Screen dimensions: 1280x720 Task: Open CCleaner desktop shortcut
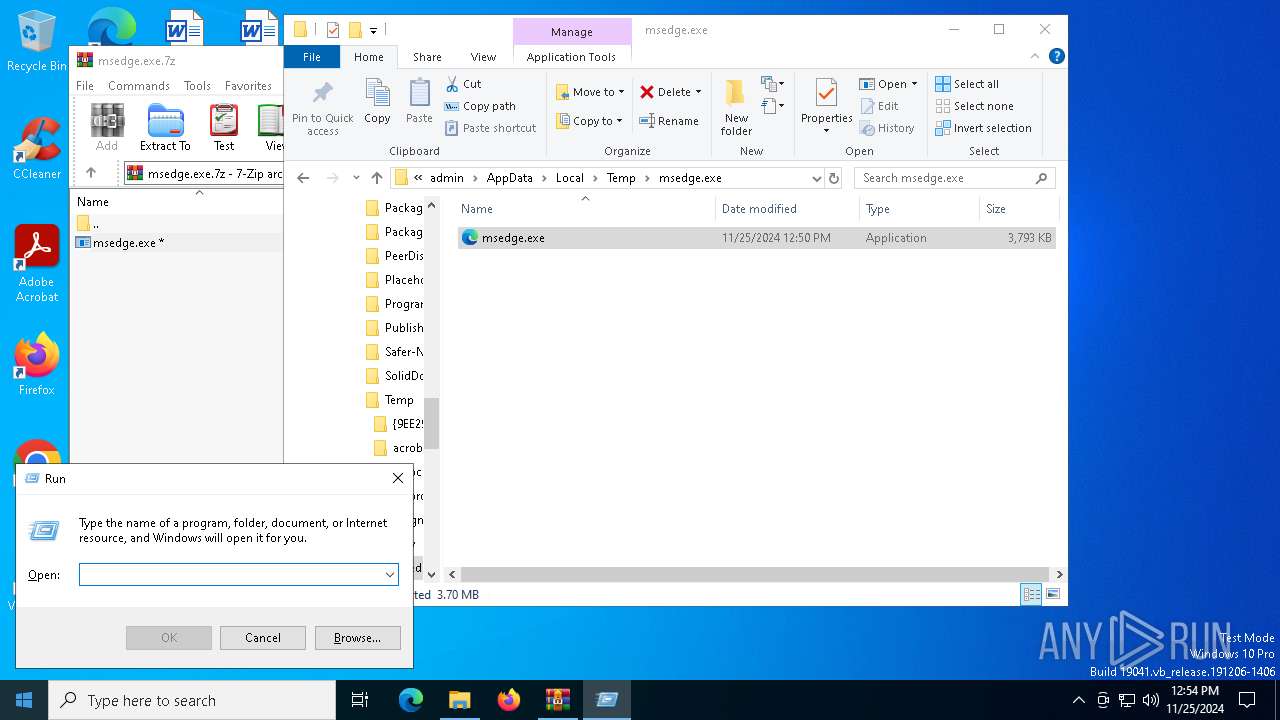[37, 148]
